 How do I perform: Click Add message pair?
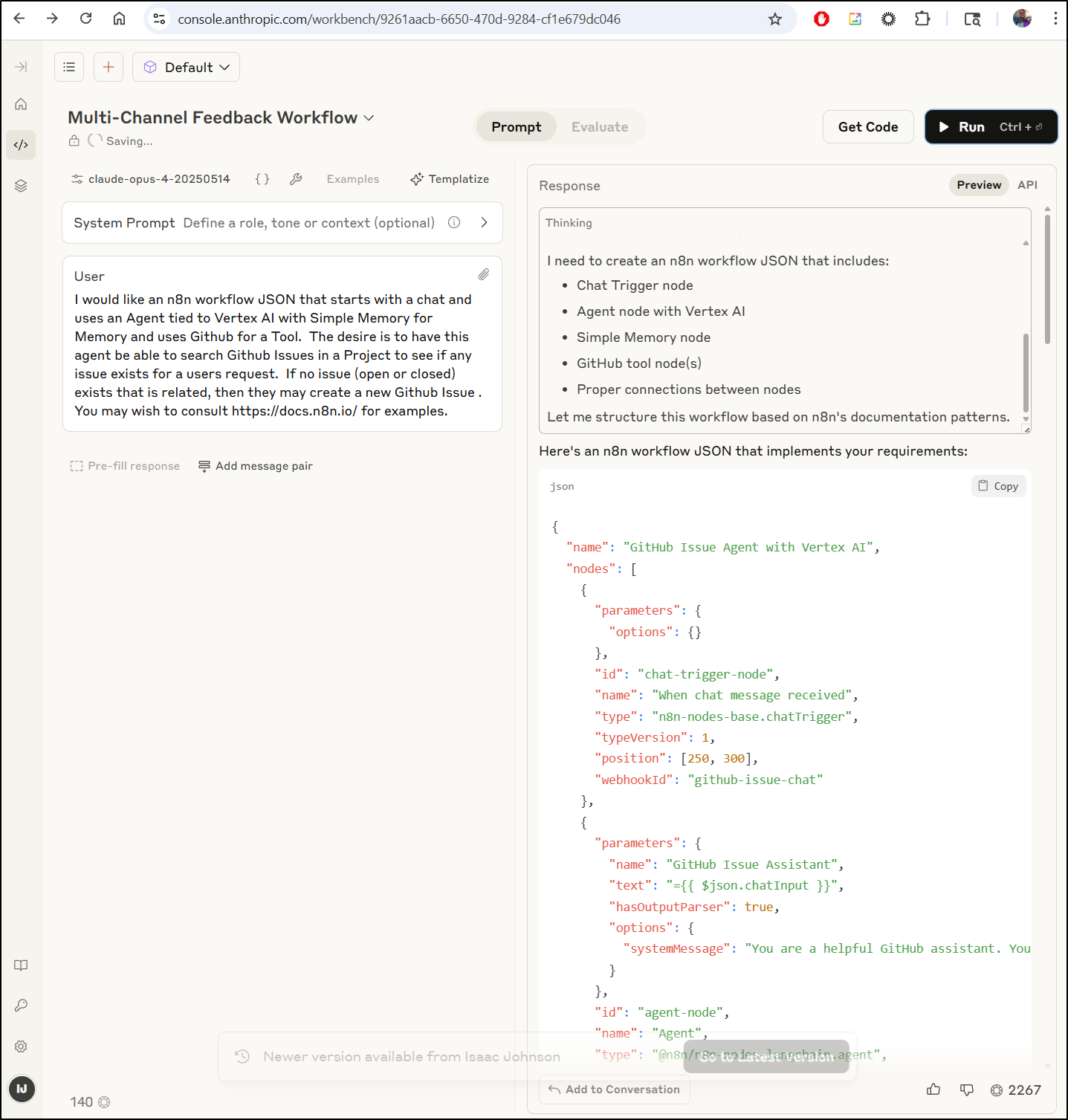coord(255,466)
